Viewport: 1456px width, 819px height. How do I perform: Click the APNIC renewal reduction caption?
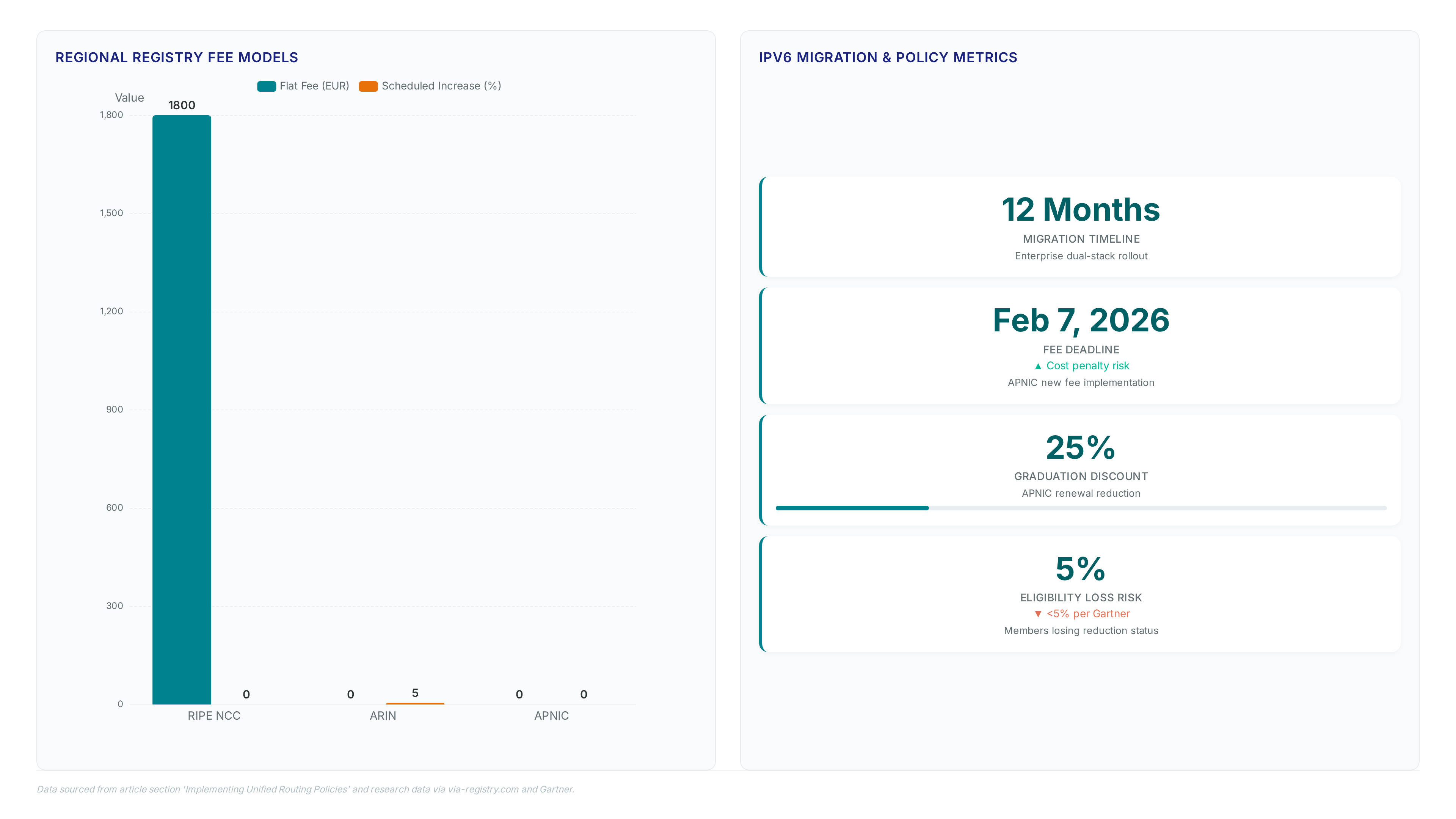click(x=1081, y=493)
